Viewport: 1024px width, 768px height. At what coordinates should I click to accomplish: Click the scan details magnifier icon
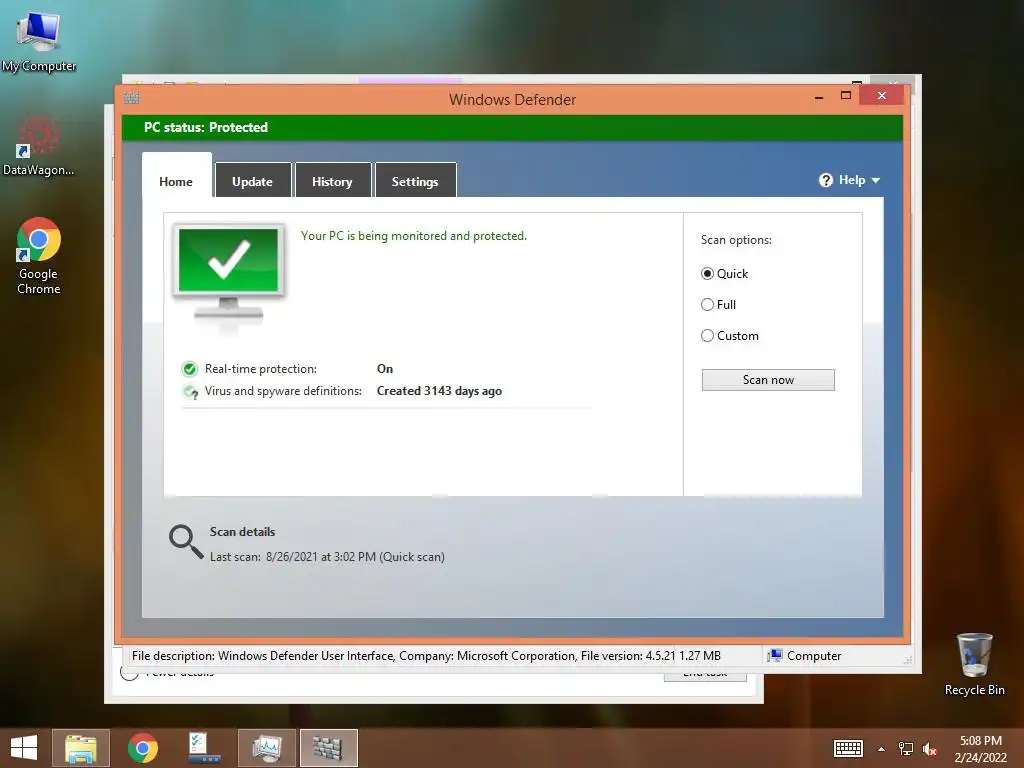186,542
